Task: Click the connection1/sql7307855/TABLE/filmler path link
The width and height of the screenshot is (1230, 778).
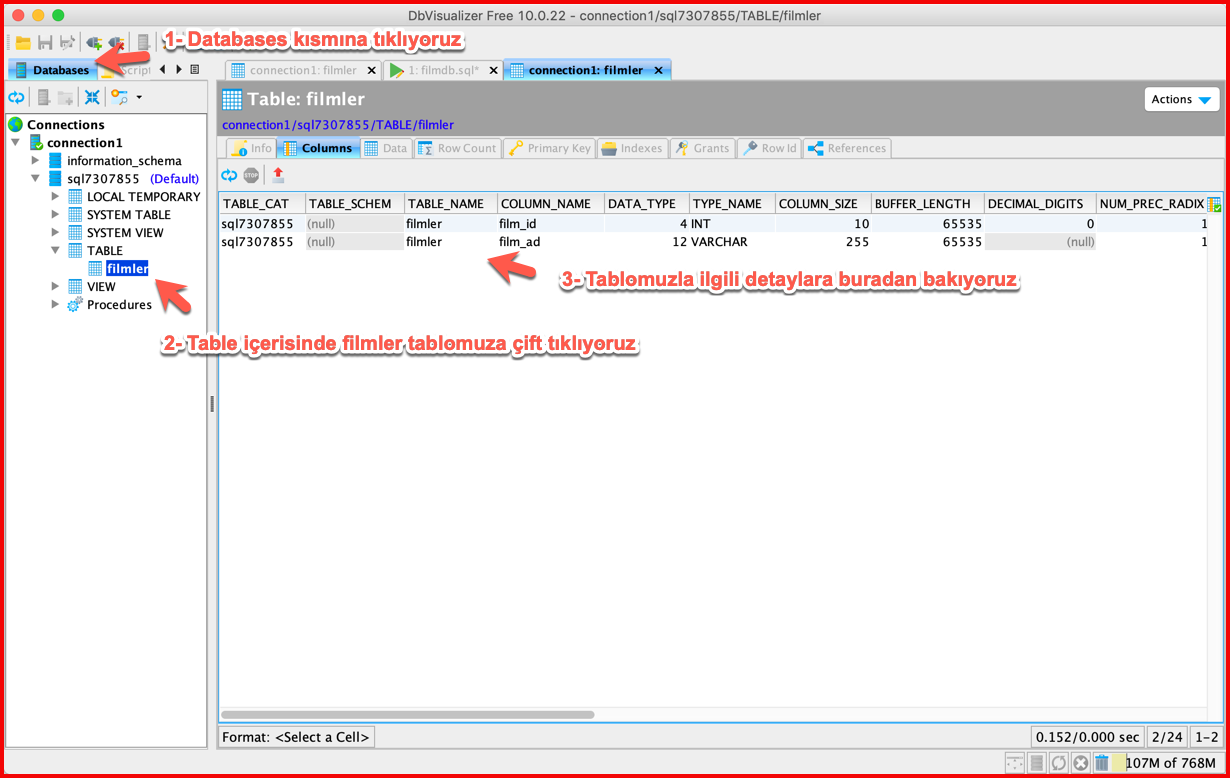Action: pos(338,125)
